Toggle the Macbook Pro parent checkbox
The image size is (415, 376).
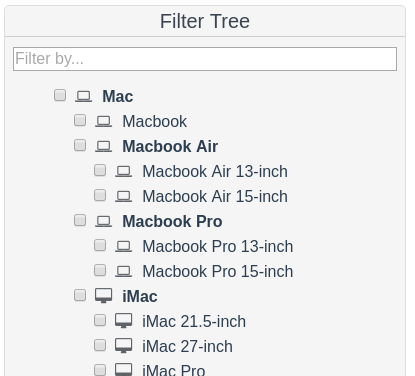[x=80, y=220]
